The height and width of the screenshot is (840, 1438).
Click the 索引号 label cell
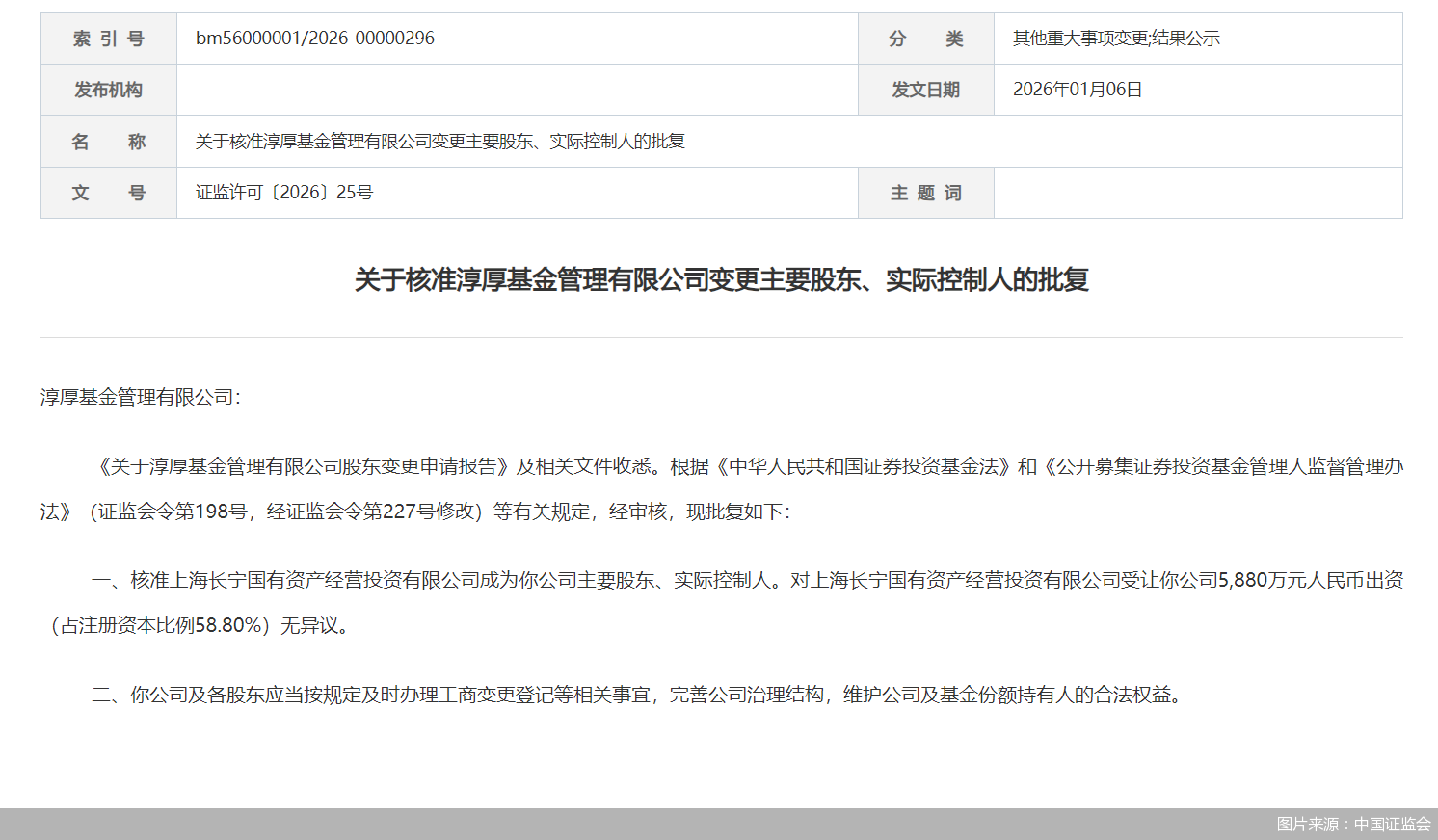pyautogui.click(x=108, y=38)
